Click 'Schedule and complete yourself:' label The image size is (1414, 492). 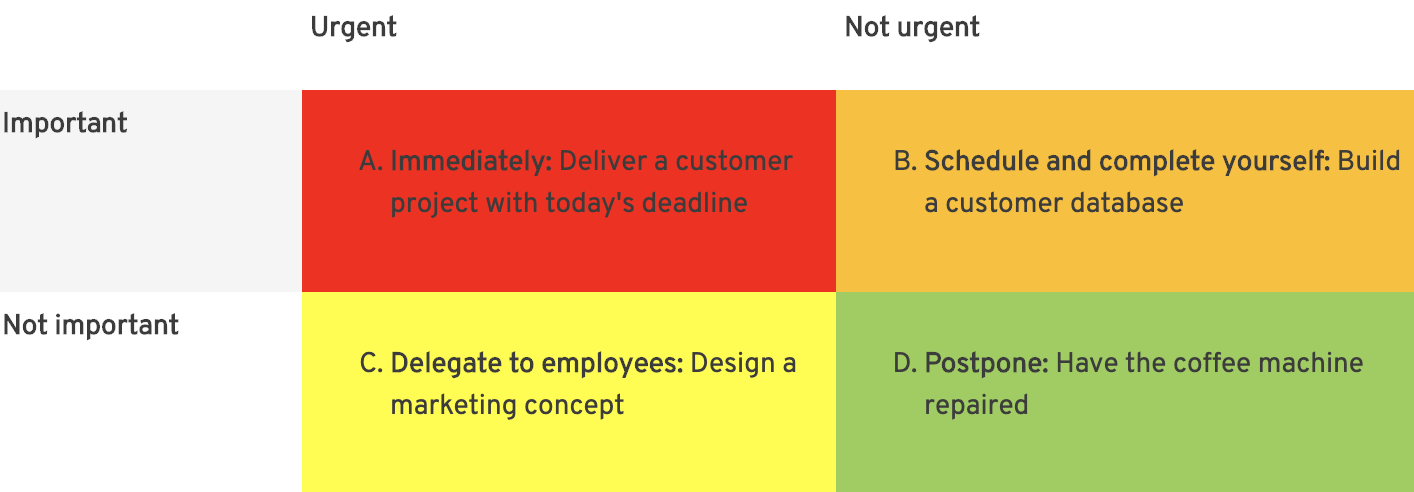point(1127,161)
